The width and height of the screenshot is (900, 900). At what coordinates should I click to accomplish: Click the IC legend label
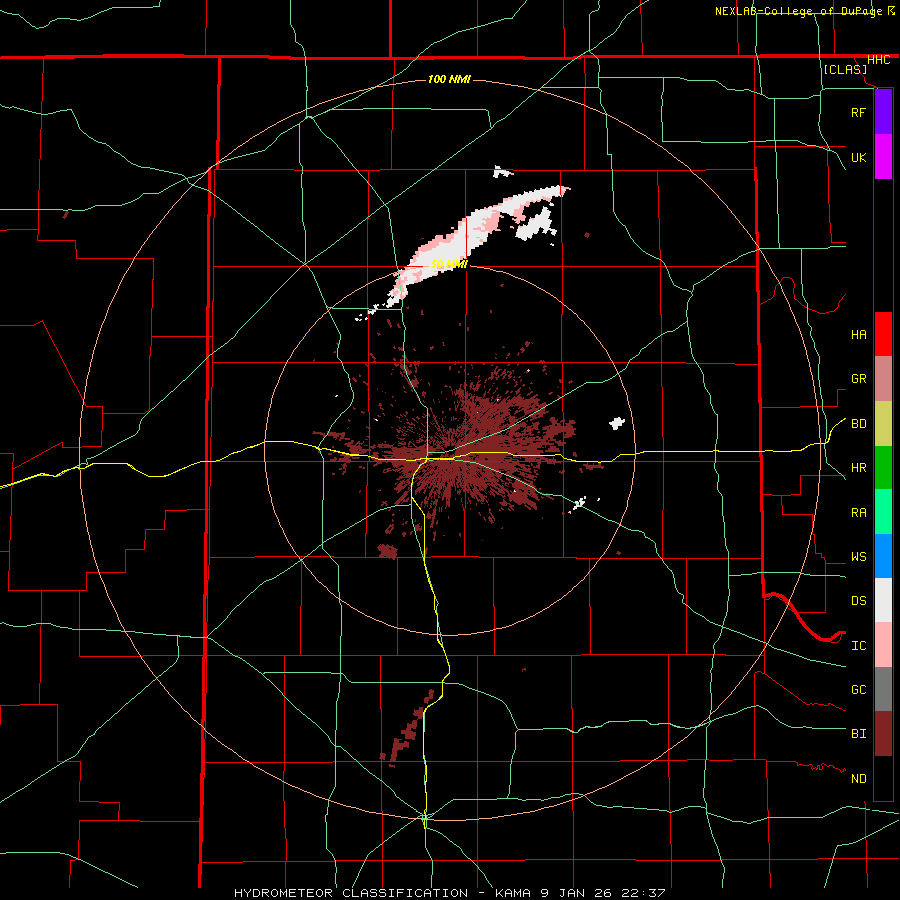(858, 645)
